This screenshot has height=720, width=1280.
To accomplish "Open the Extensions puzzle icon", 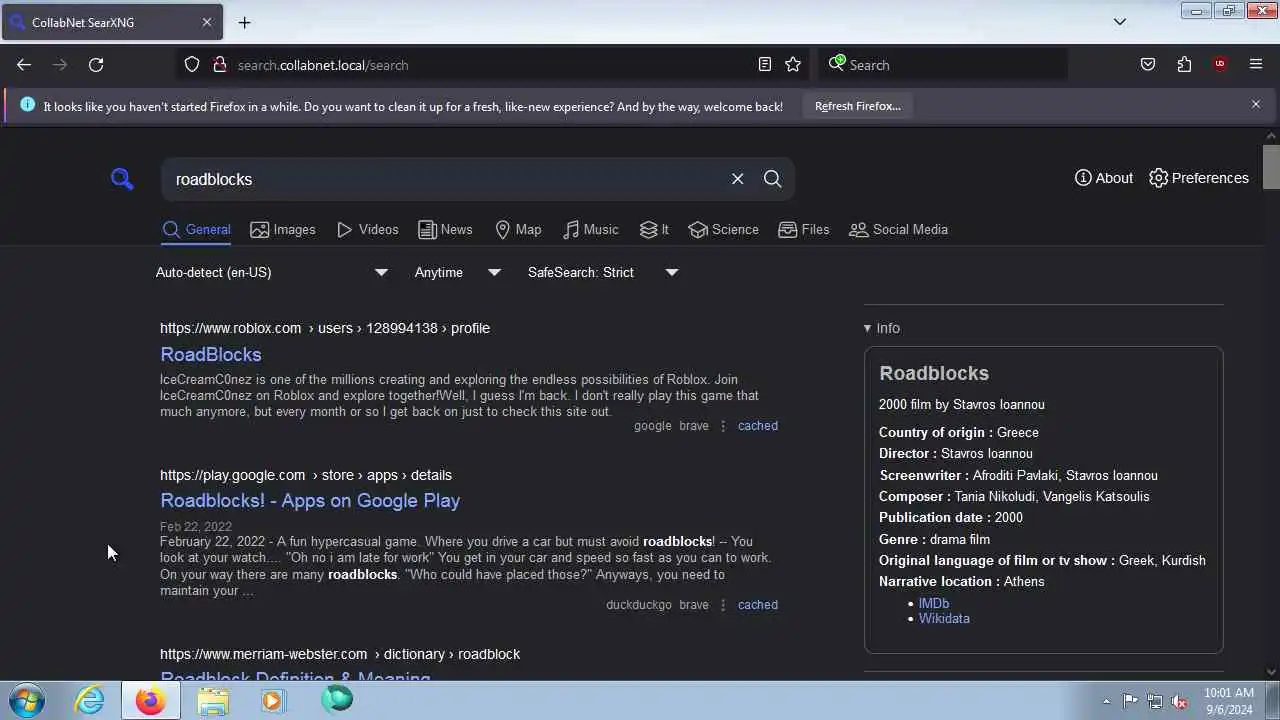I will (x=1184, y=65).
